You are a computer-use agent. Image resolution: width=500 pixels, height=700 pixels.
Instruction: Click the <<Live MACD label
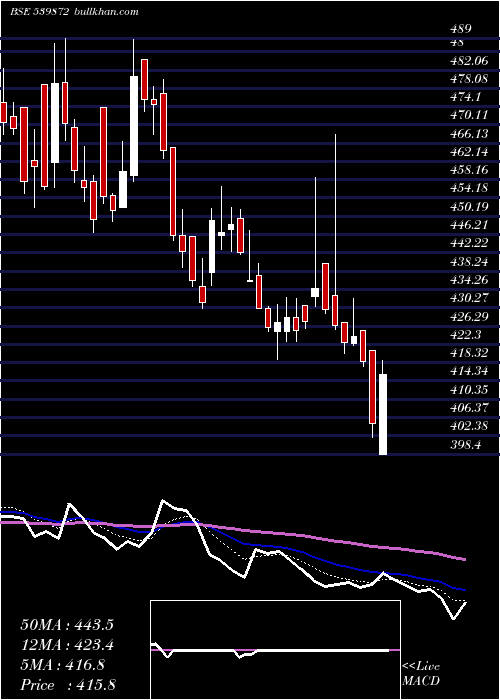click(421, 673)
